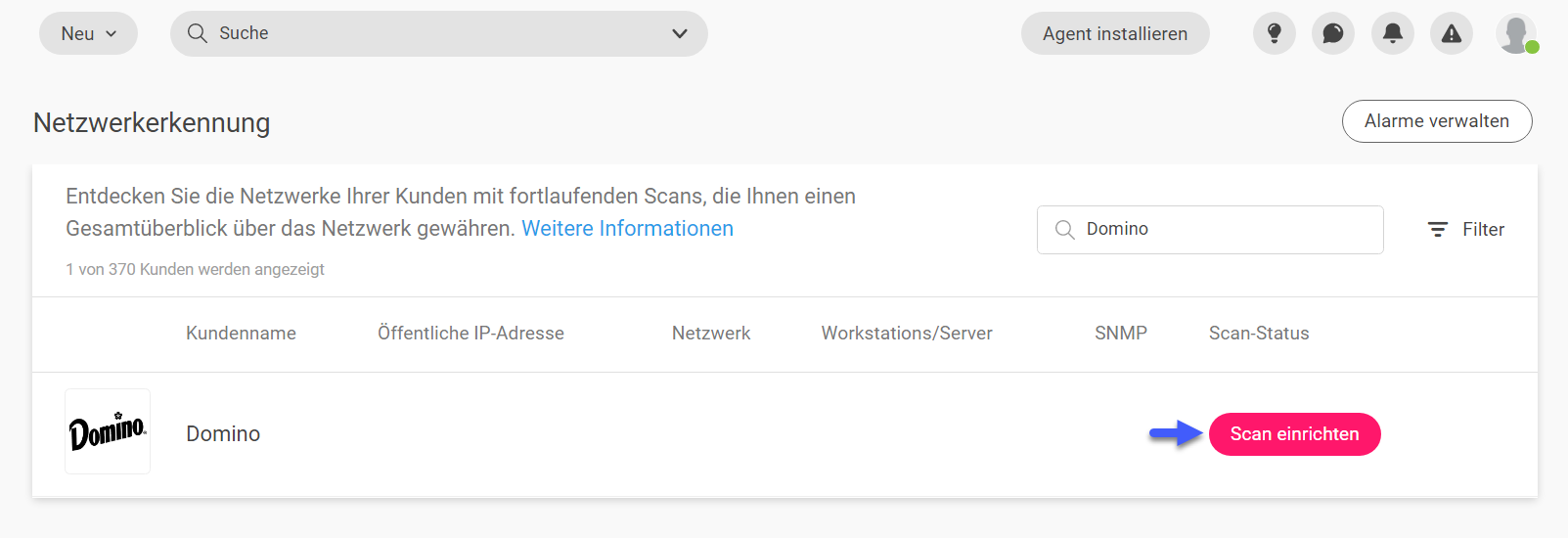The width and height of the screenshot is (1568, 538).
Task: Open the Neu dropdown menu
Action: 88,33
